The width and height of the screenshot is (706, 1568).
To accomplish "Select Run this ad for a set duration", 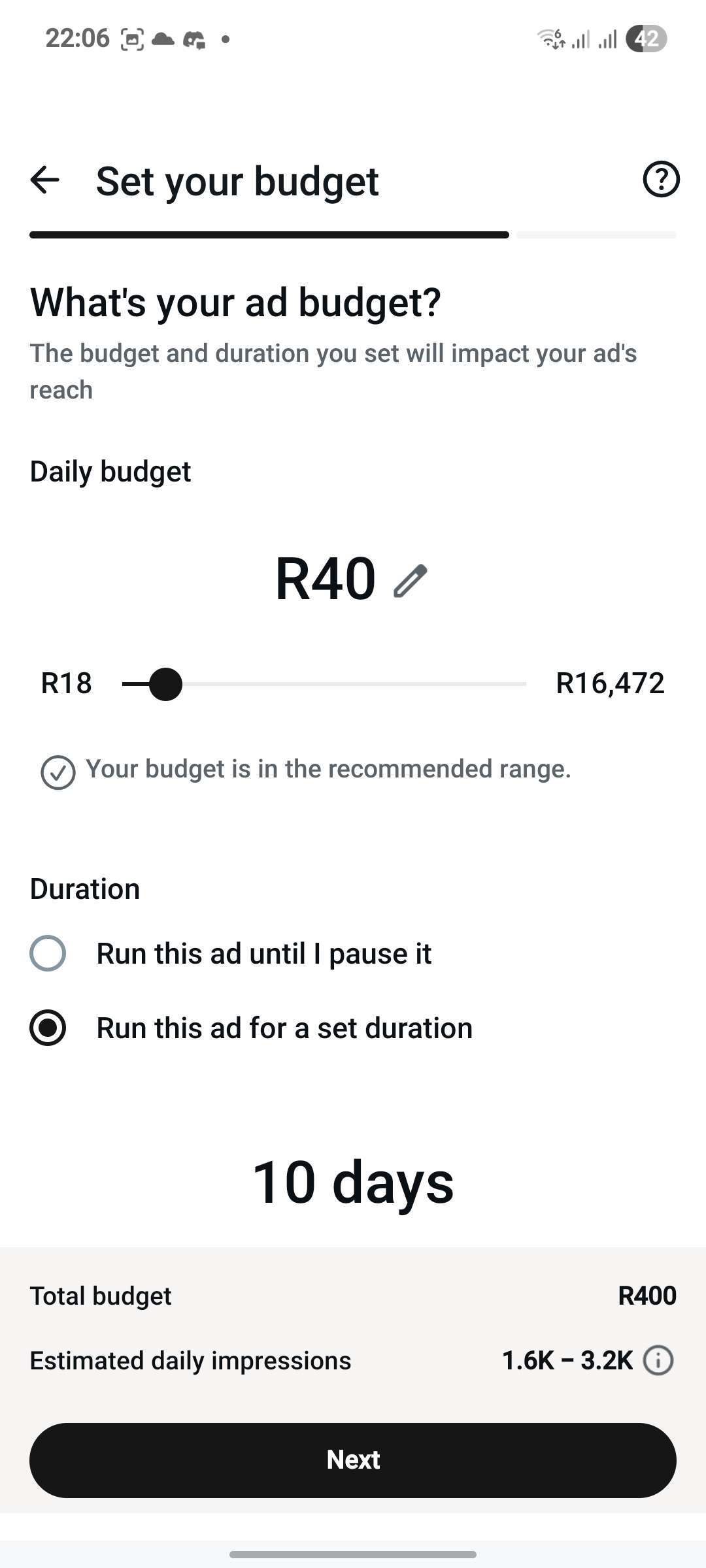I will (251, 1028).
